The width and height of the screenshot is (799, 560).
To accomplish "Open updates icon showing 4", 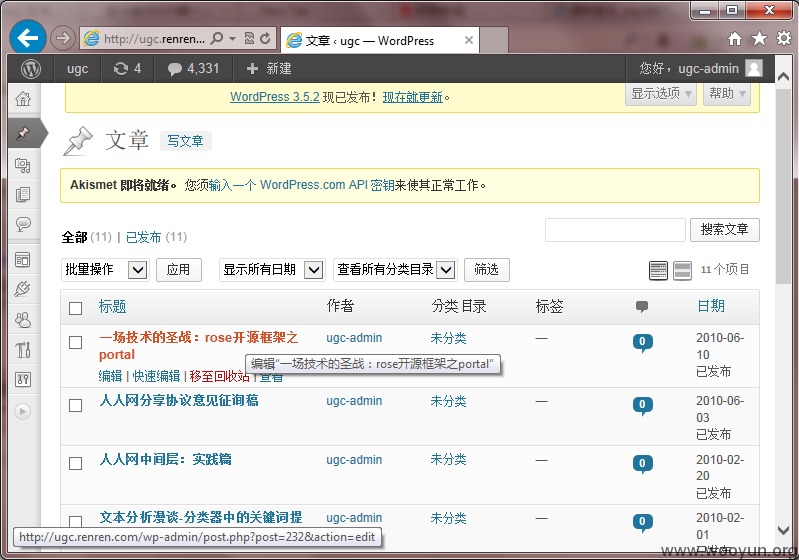I will point(127,68).
